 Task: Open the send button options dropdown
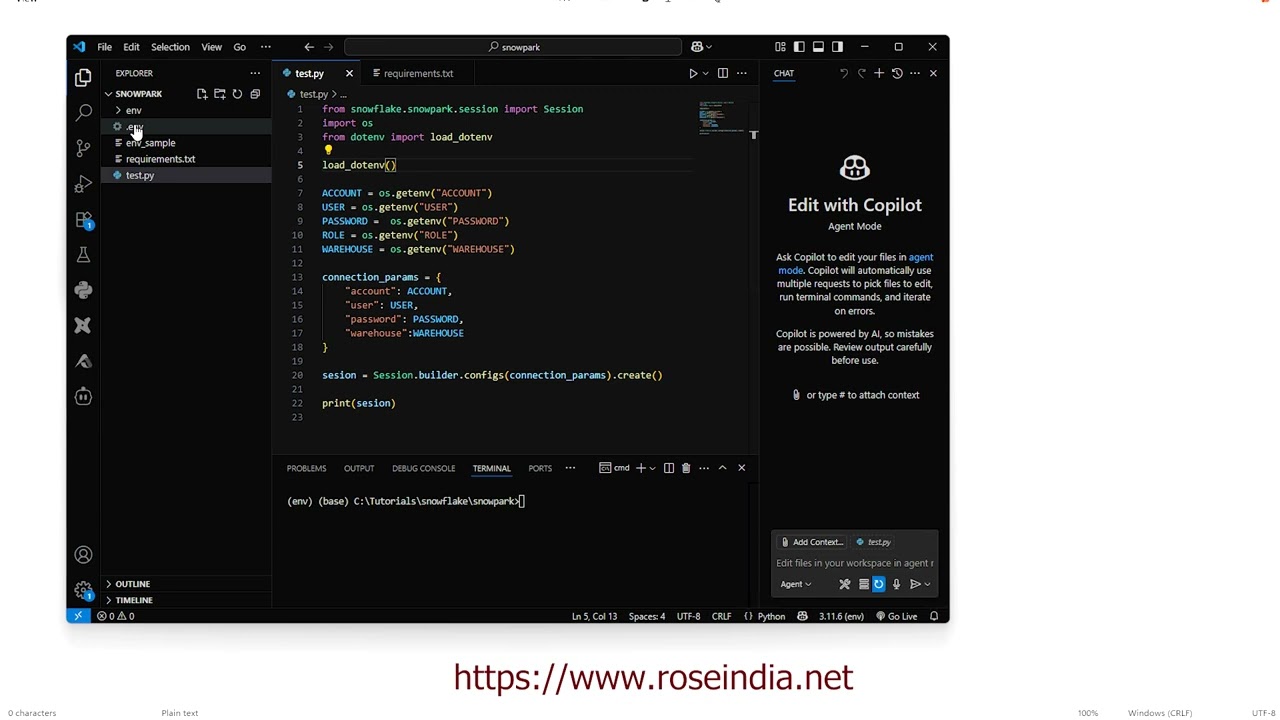[x=927, y=585]
